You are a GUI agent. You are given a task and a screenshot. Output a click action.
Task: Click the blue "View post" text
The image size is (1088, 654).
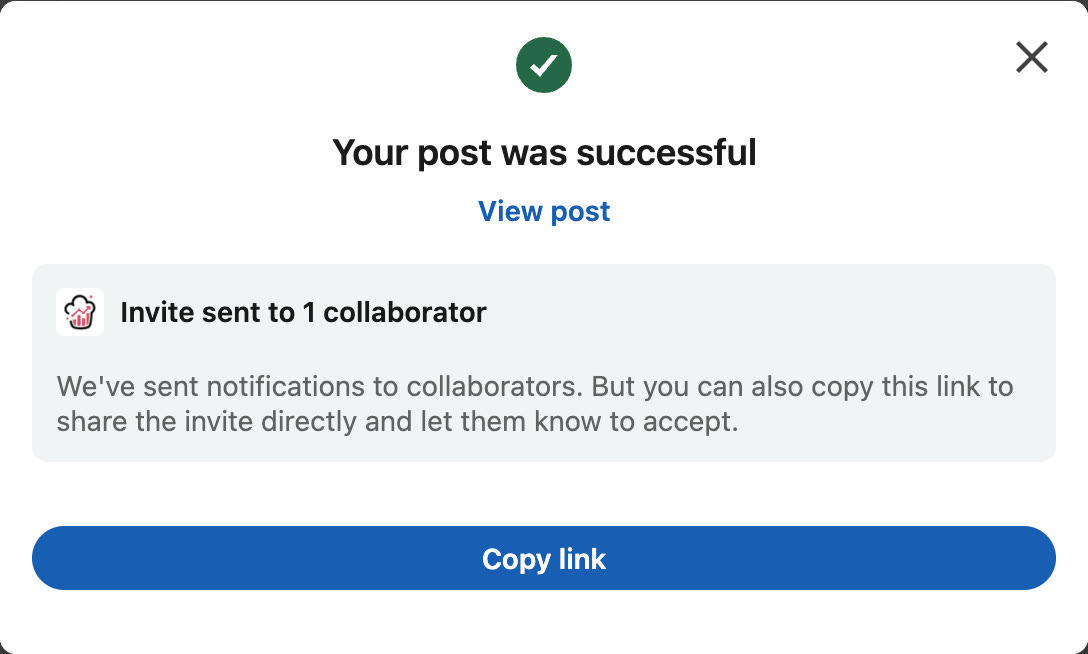pyautogui.click(x=544, y=212)
